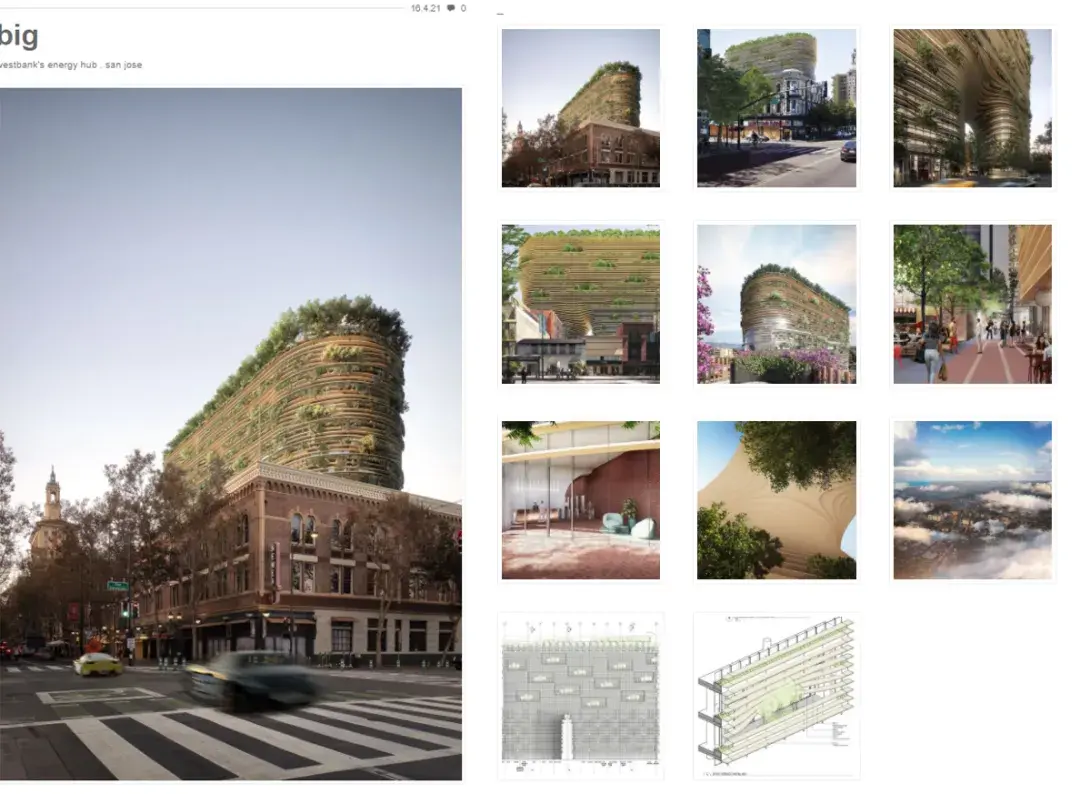Open grayscale elevation drawing thumbnail

point(581,696)
